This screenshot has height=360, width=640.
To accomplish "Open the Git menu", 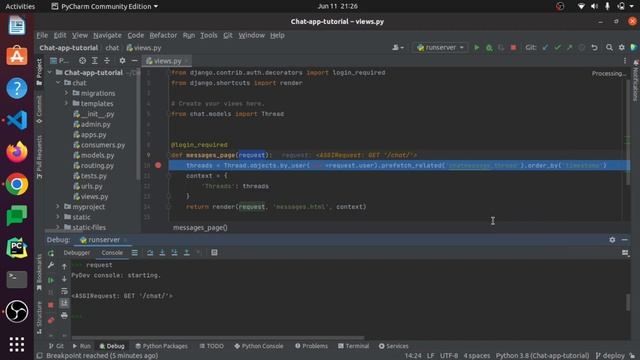I will pos(228,36).
